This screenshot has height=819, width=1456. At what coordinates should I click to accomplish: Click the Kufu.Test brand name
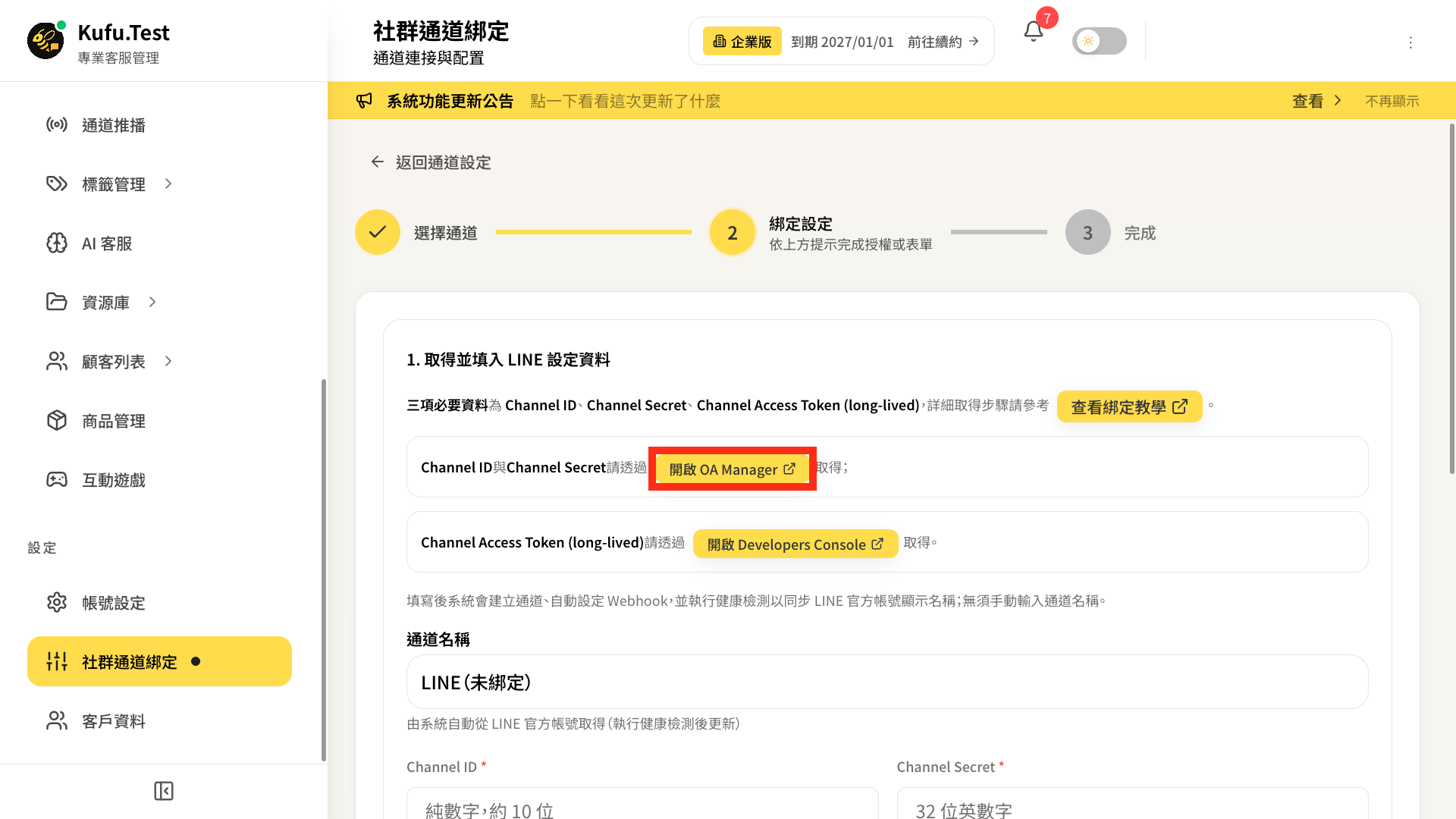point(124,33)
